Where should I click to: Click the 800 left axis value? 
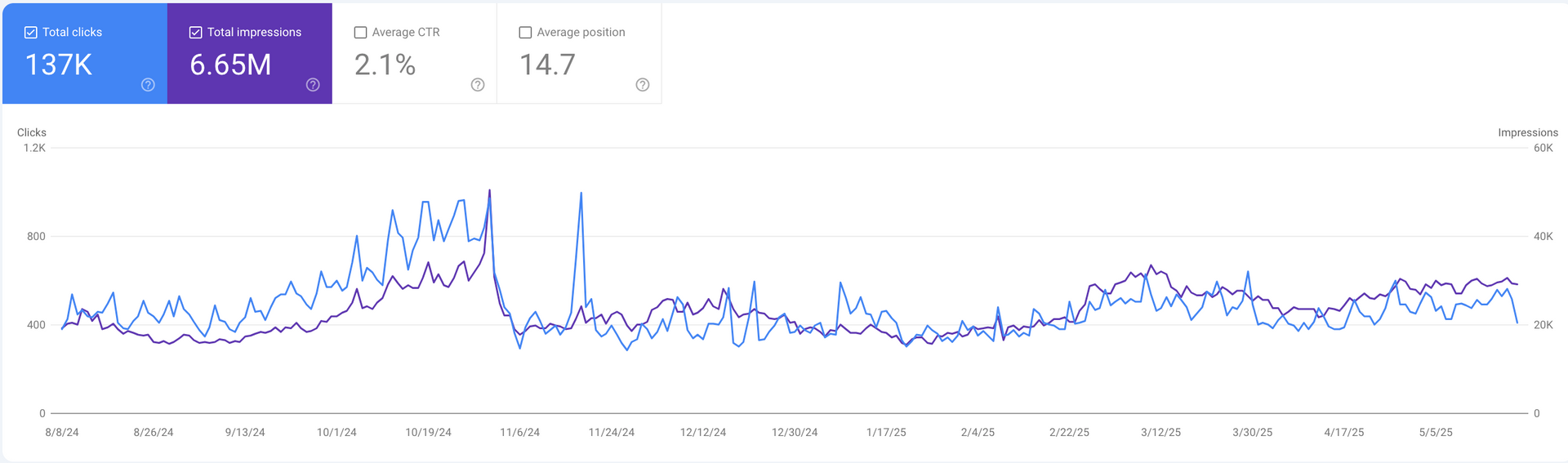point(36,236)
